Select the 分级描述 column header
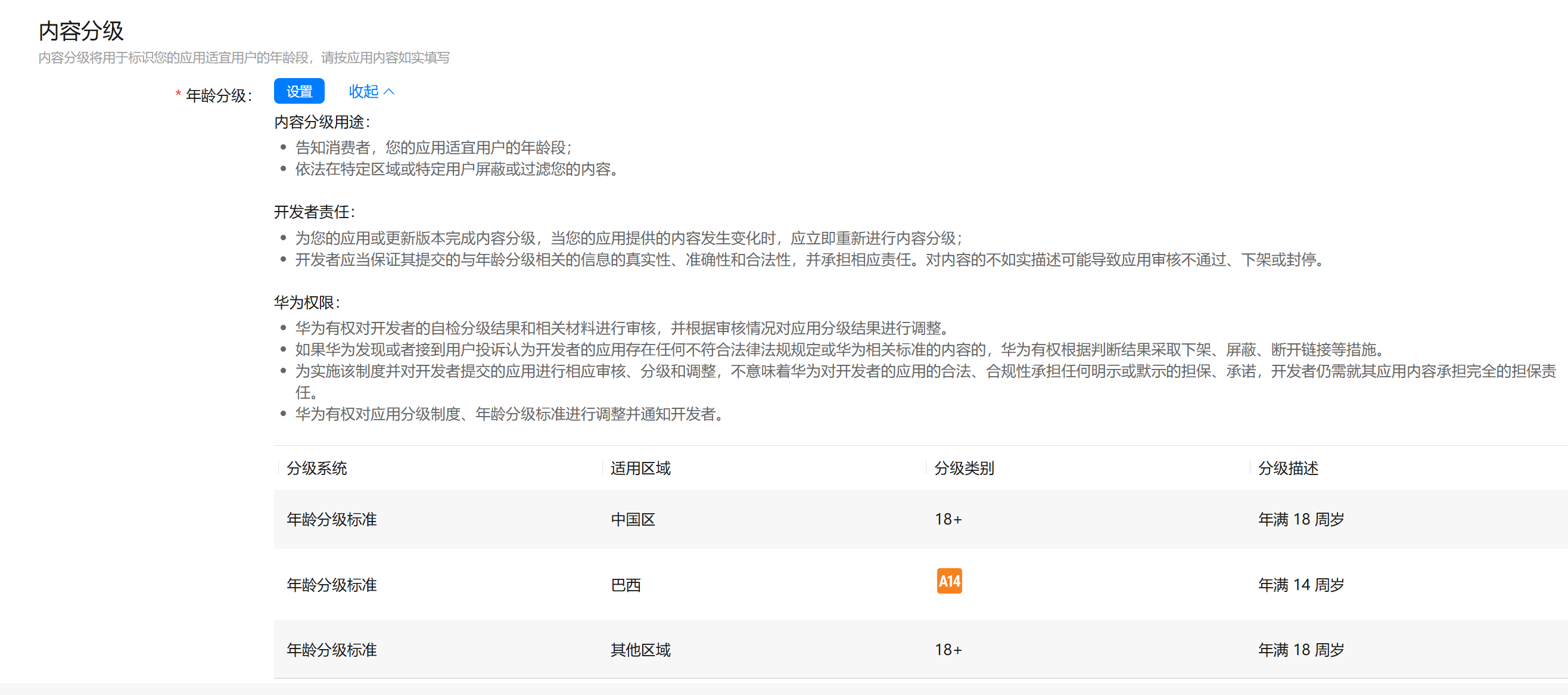 click(1288, 468)
